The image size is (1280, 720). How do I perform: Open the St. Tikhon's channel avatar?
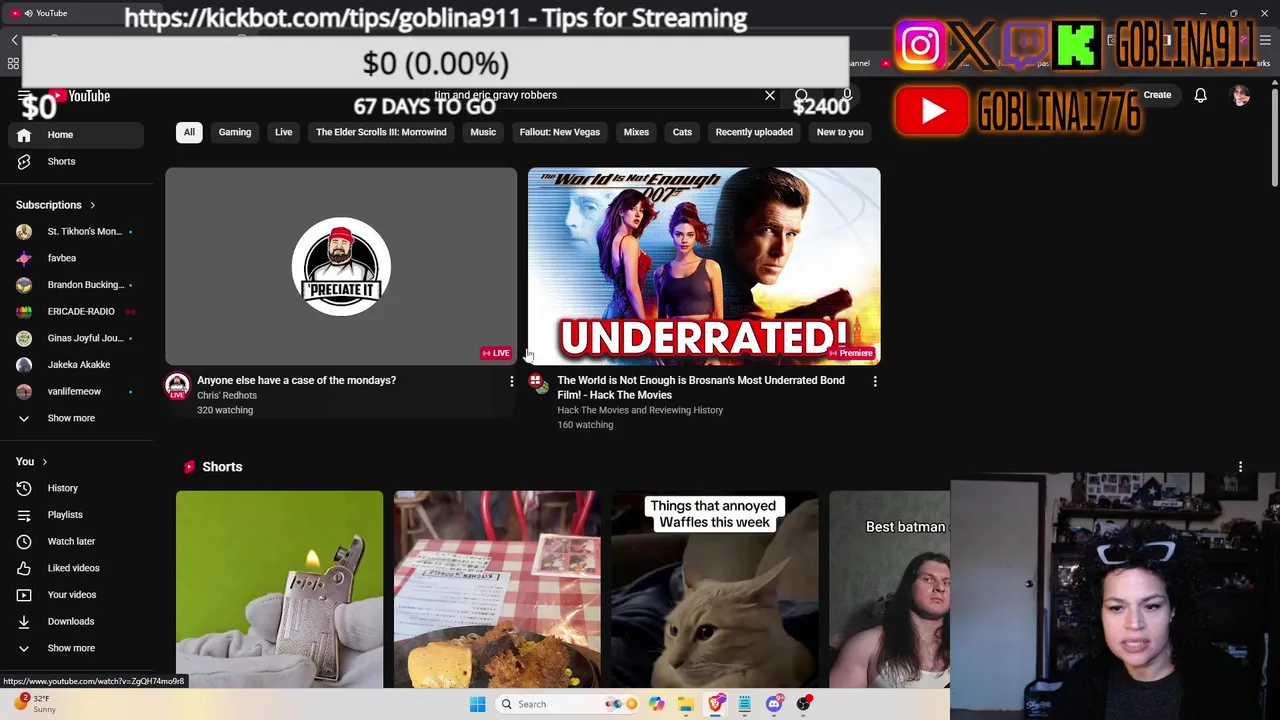pyautogui.click(x=24, y=231)
